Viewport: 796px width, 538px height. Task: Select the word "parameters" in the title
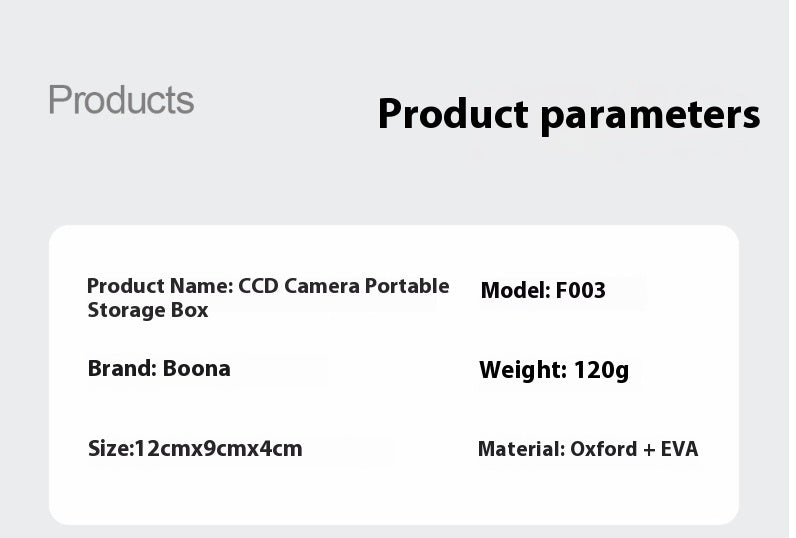[x=650, y=115]
